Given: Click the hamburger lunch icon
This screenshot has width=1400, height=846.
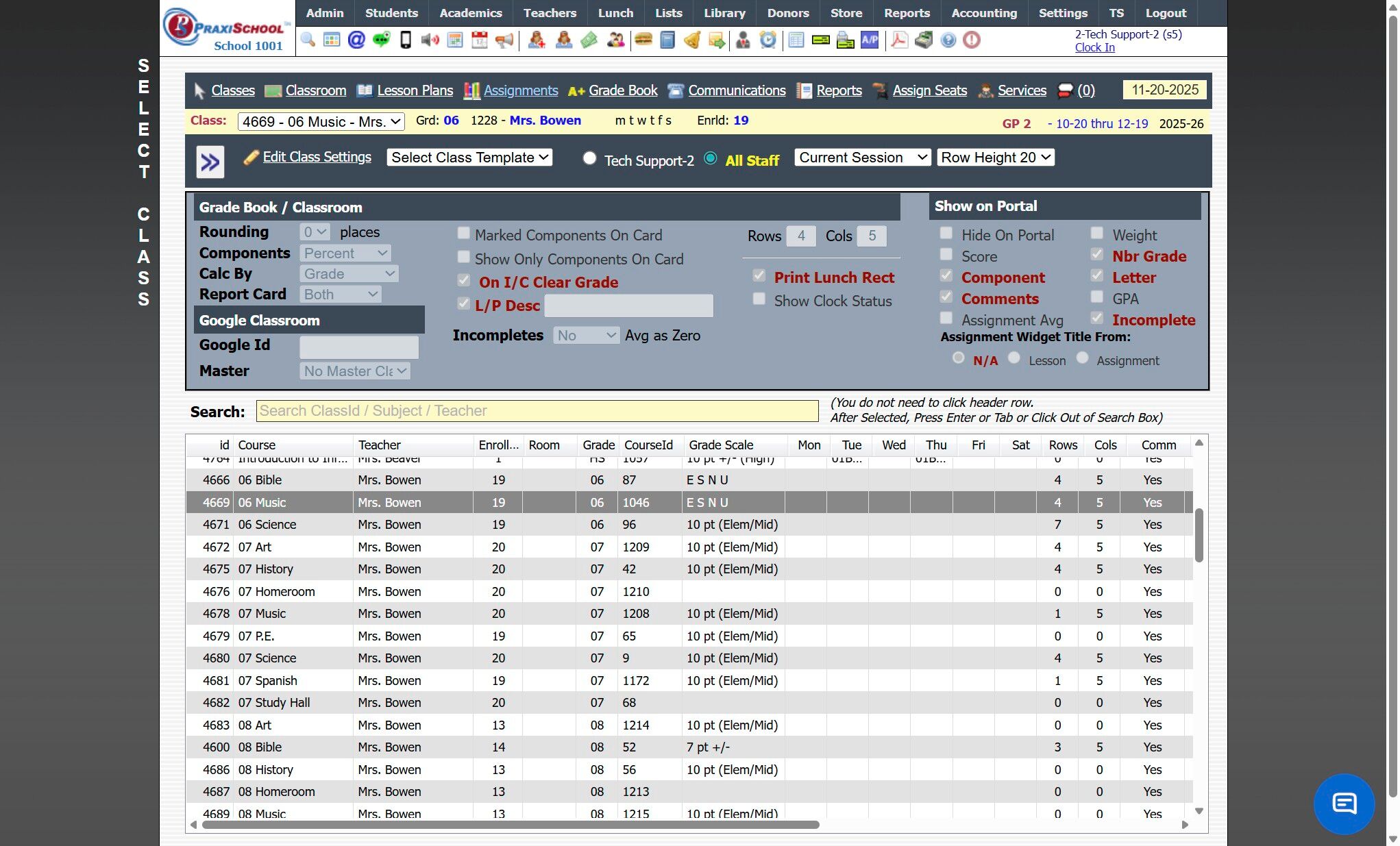Looking at the screenshot, I should 643,40.
